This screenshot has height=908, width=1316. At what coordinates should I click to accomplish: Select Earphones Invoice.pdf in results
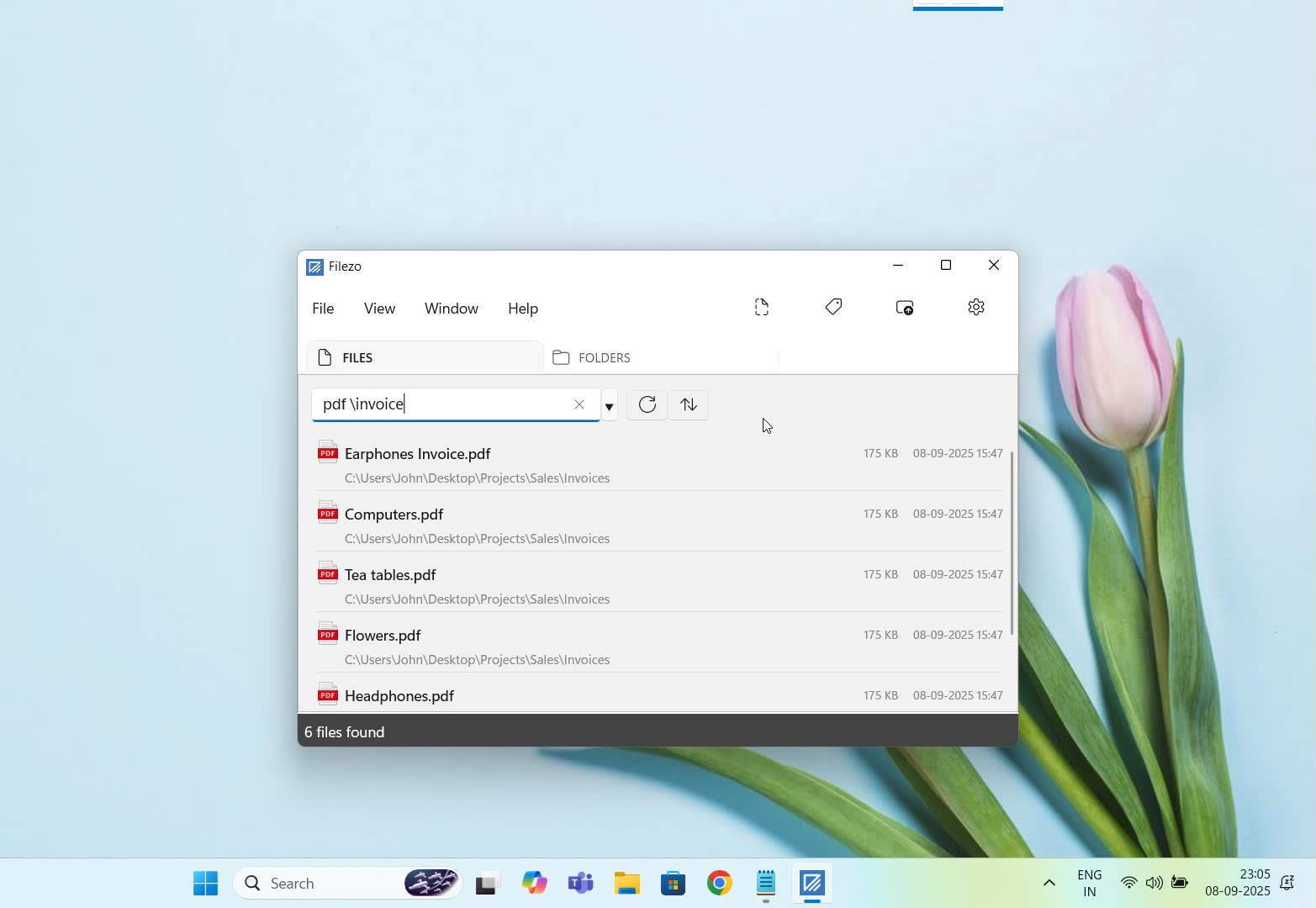tap(418, 454)
